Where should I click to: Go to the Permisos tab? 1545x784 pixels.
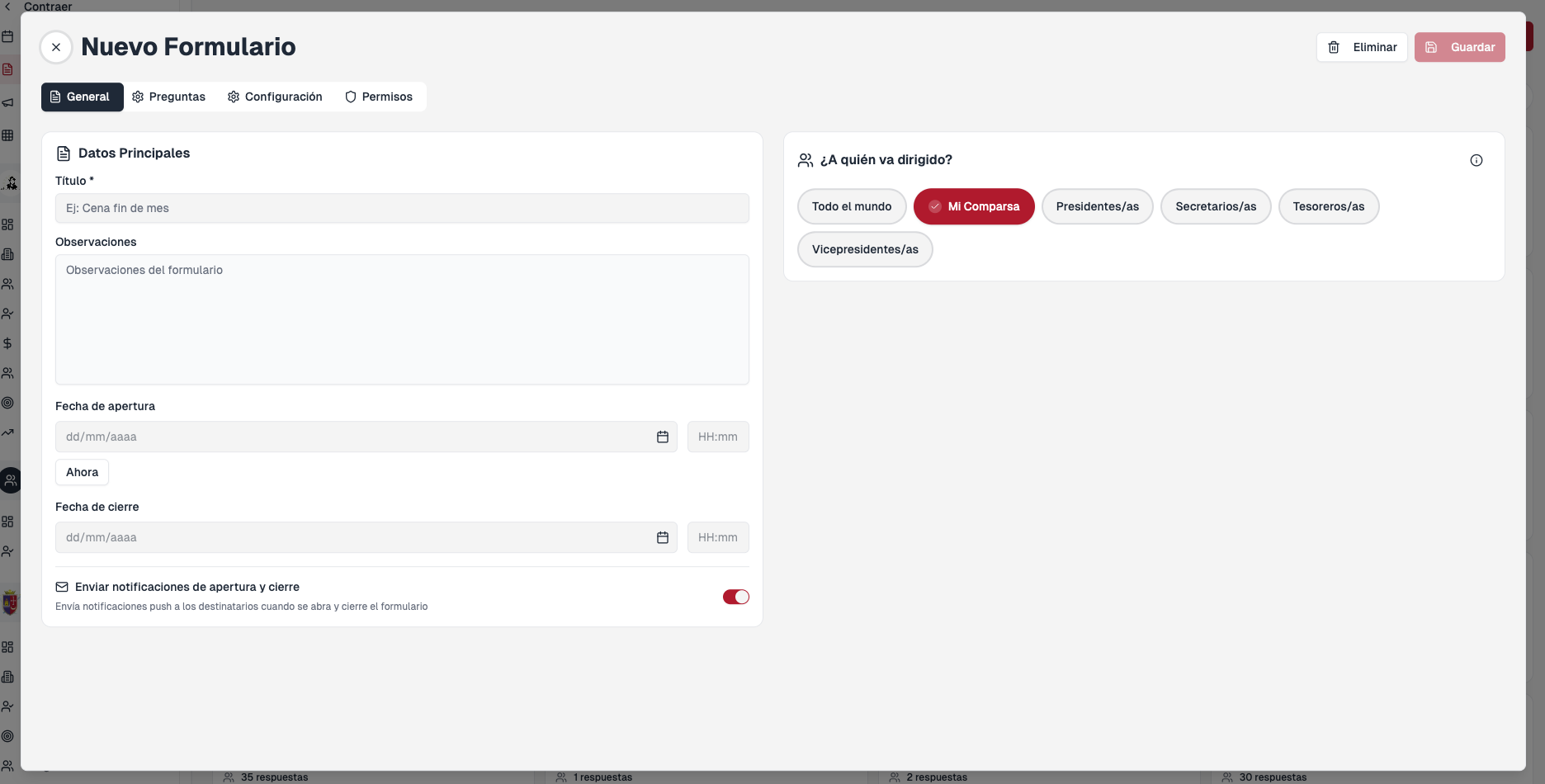point(379,97)
